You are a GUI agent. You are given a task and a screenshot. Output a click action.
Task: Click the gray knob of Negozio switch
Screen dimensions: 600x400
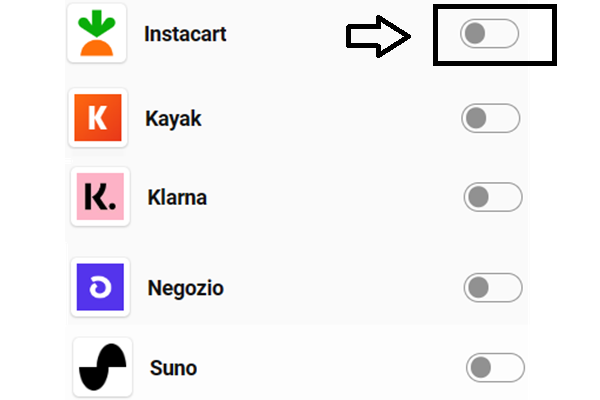[x=479, y=288]
